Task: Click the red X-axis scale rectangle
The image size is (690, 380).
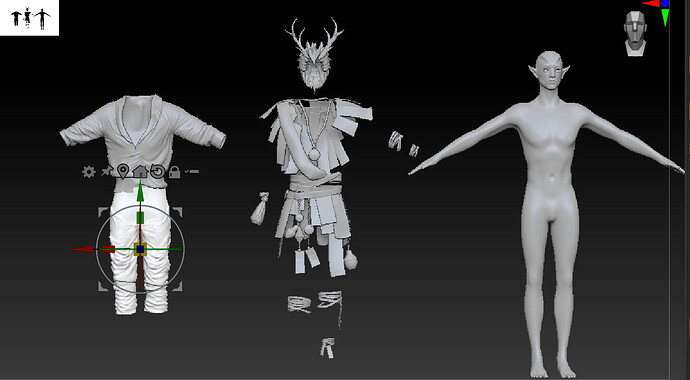Action: click(x=109, y=249)
